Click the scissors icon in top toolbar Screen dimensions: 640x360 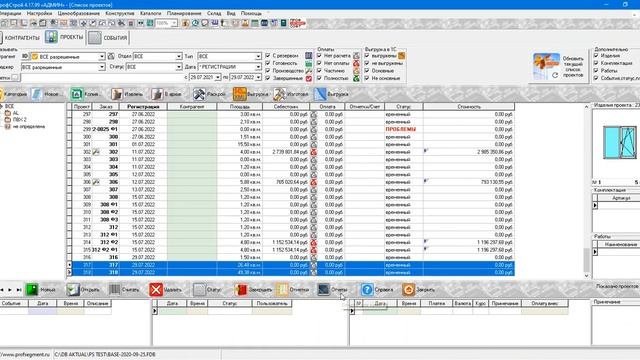coord(121,23)
